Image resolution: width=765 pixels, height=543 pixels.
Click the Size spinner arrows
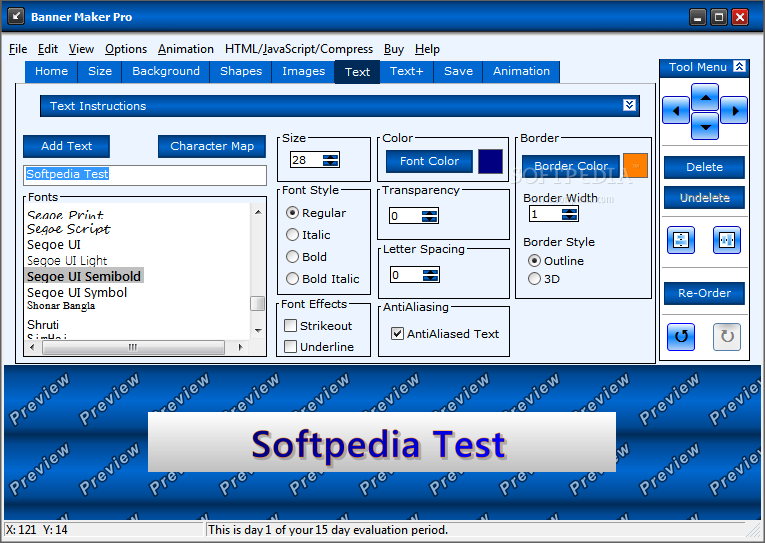(330, 160)
